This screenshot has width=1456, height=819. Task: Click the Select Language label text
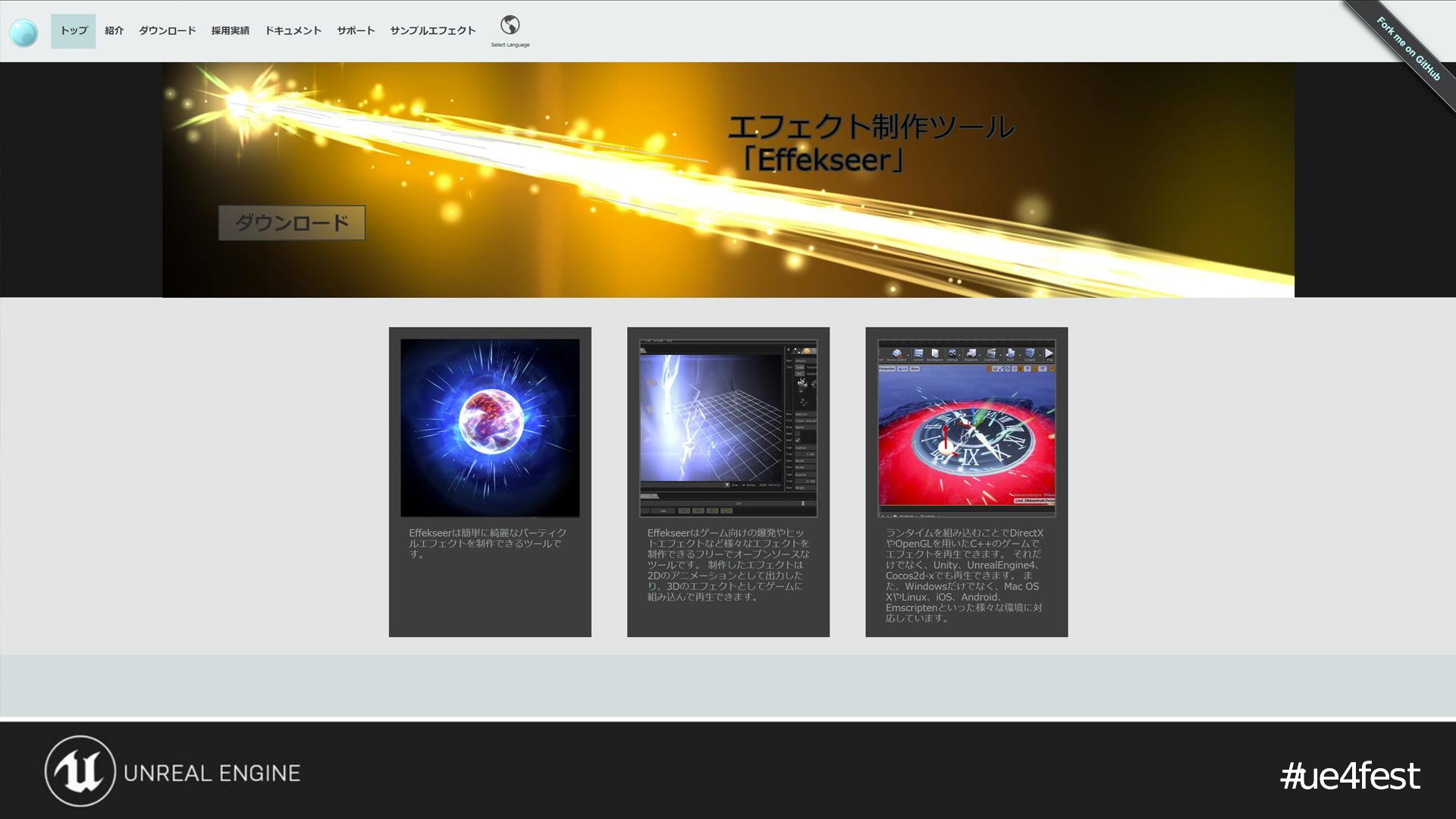510,45
